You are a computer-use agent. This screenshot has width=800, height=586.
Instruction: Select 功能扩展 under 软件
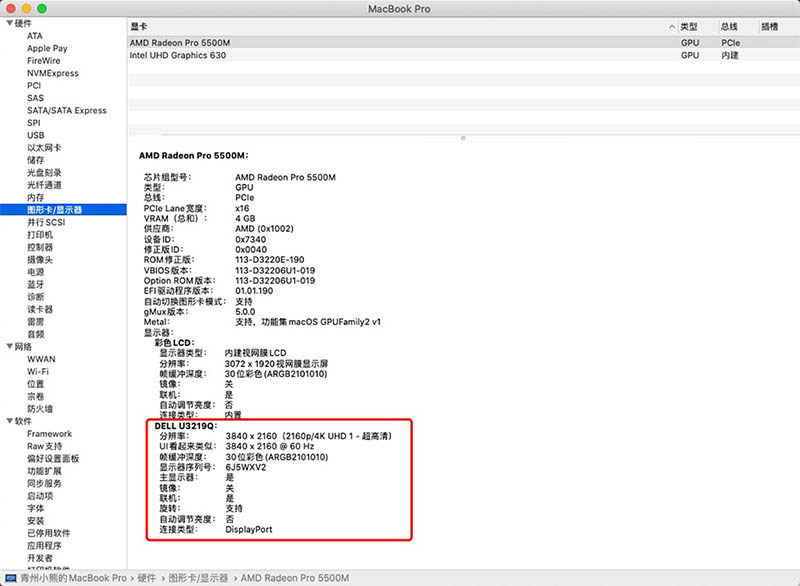[x=44, y=471]
